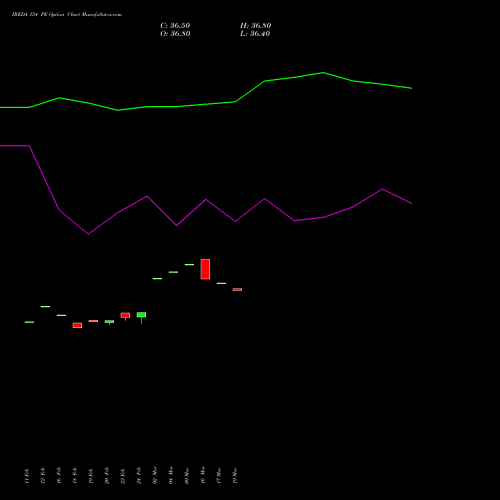Click the IREDA 154 PE Option Chart title

(x=67, y=15)
